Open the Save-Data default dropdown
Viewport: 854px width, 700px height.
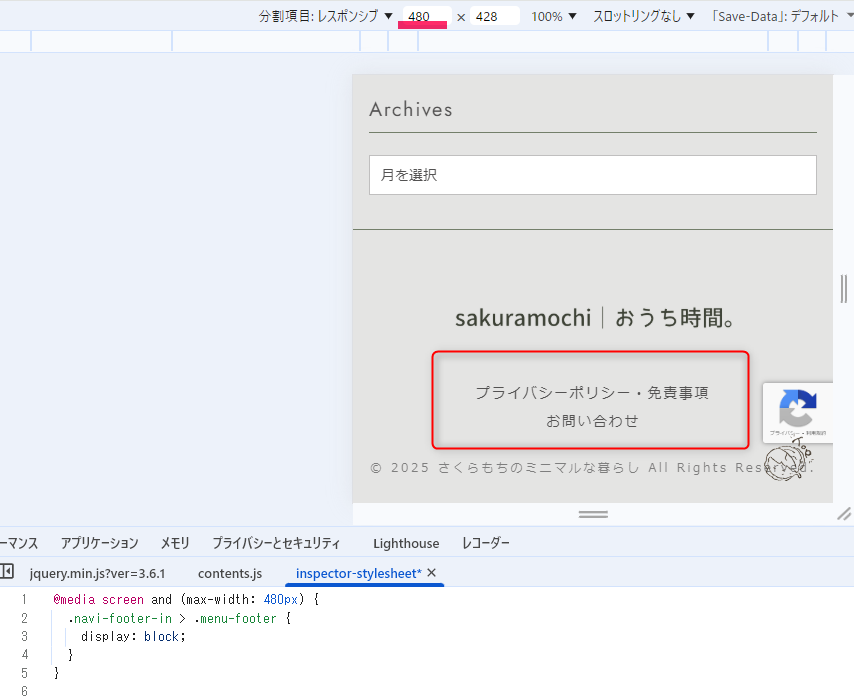pyautogui.click(x=782, y=16)
